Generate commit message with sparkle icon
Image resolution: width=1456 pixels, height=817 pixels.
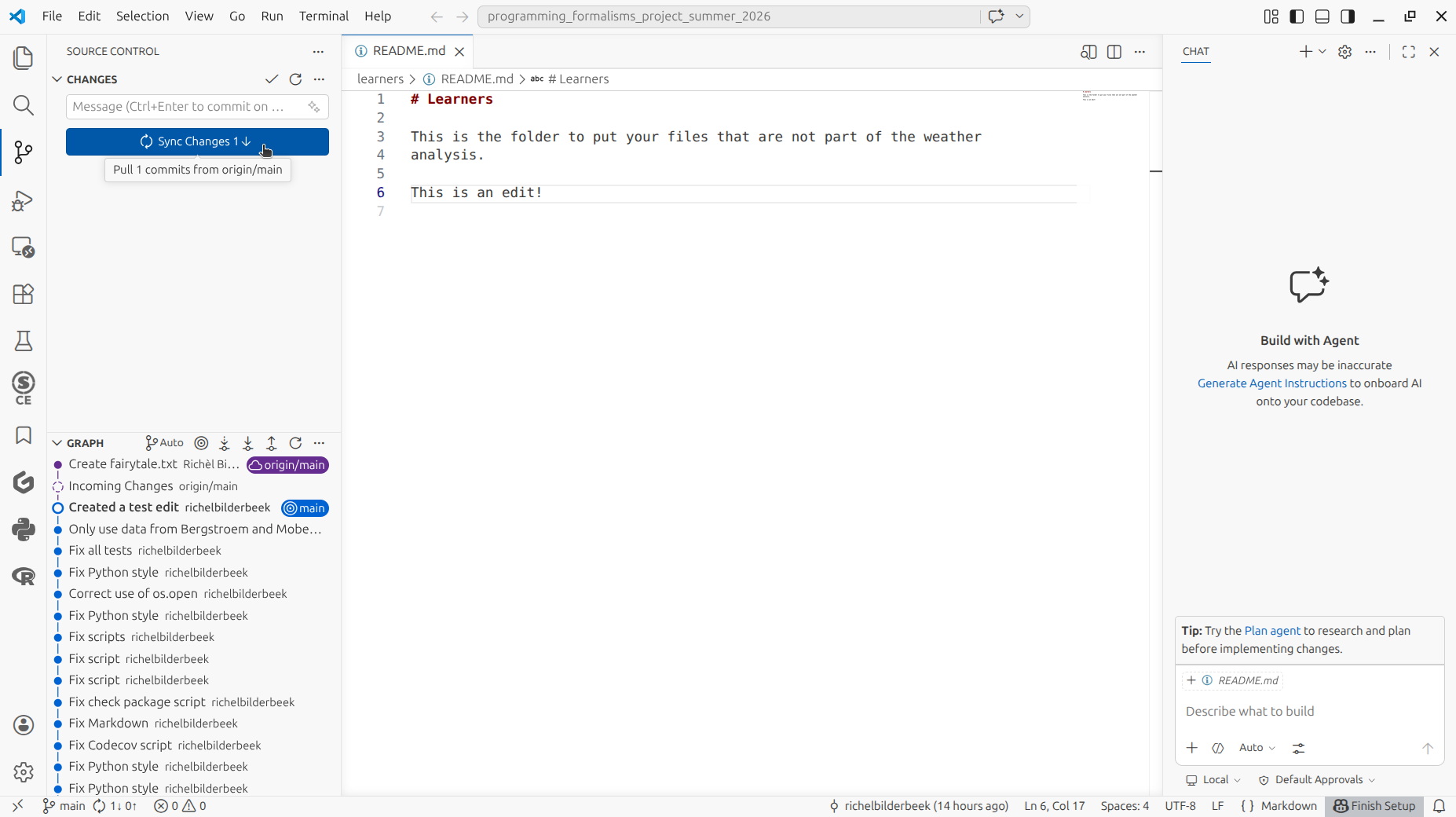[314, 107]
